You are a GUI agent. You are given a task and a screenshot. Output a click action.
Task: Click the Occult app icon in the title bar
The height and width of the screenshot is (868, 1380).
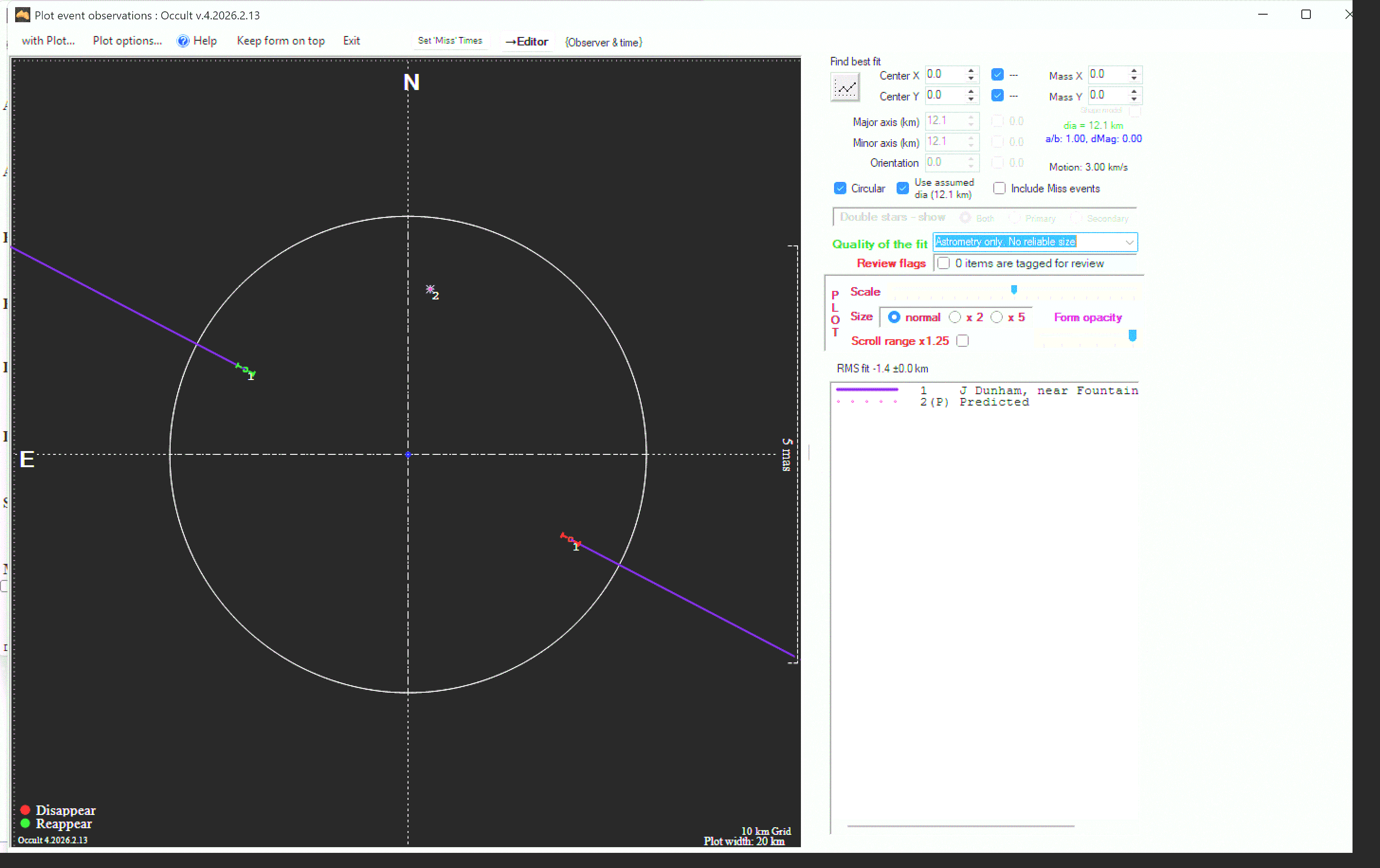[x=22, y=15]
